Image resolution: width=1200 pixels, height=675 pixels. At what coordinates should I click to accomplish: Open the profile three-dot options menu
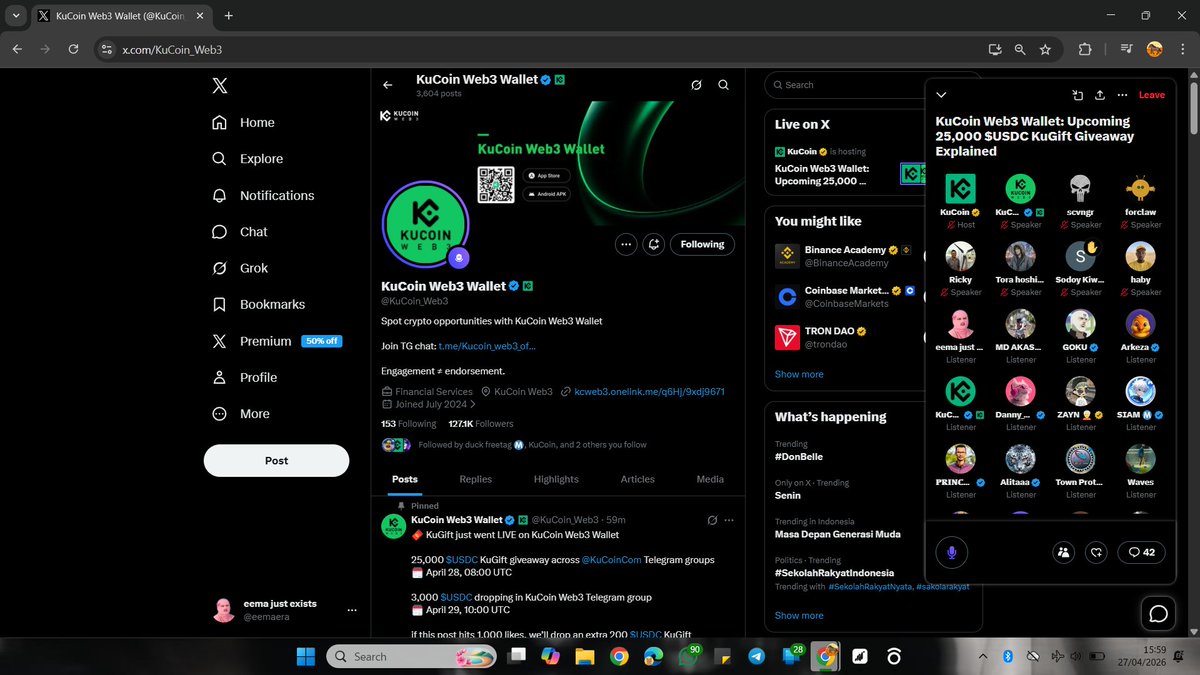click(626, 244)
